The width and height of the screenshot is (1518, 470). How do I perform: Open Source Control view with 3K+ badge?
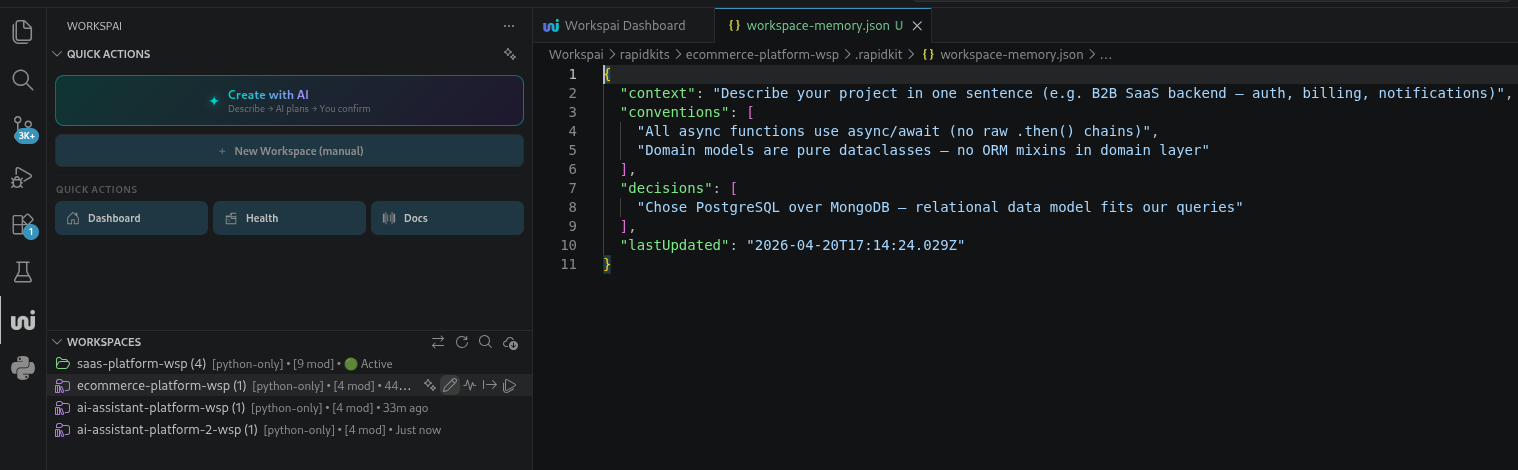pyautogui.click(x=22, y=129)
